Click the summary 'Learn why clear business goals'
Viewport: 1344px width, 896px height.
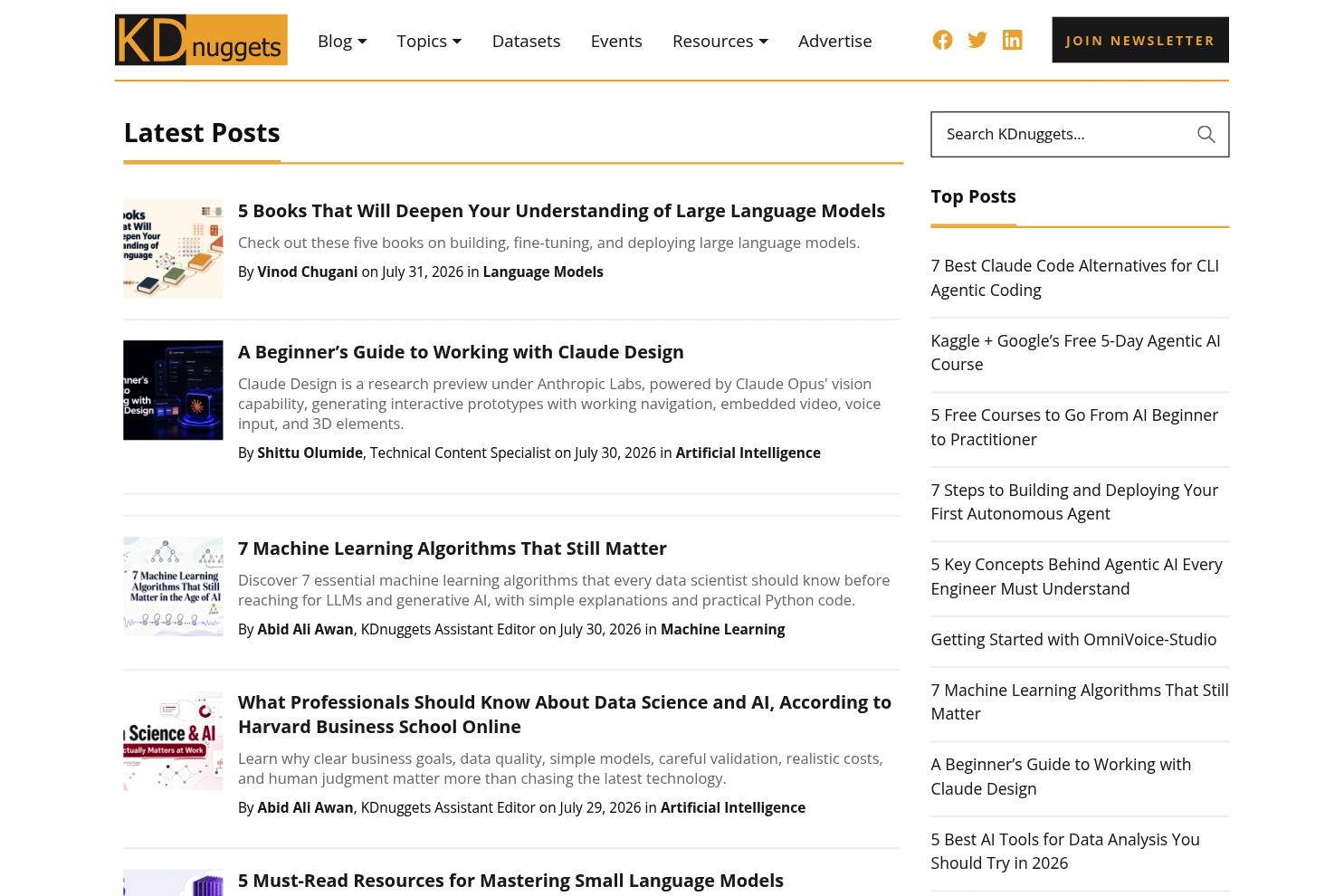pyautogui.click(x=560, y=768)
